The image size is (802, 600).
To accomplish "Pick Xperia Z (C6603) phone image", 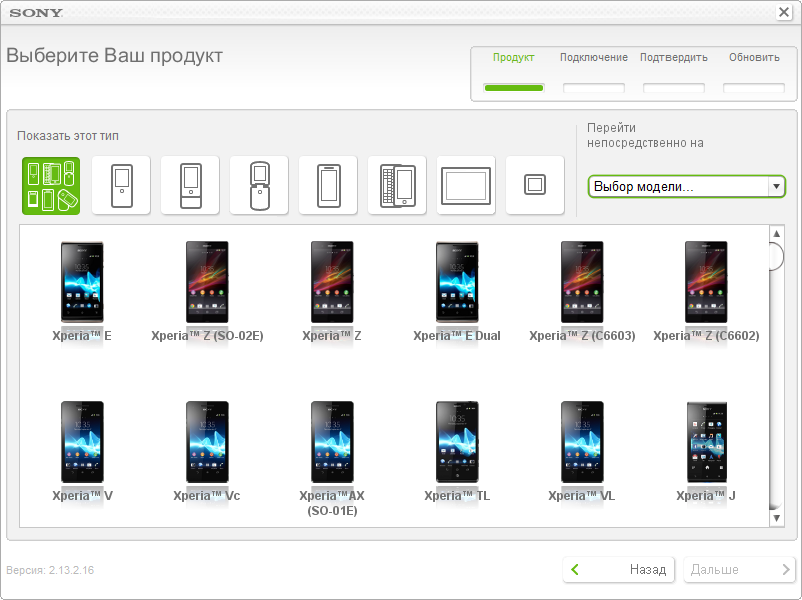I will click(x=582, y=282).
